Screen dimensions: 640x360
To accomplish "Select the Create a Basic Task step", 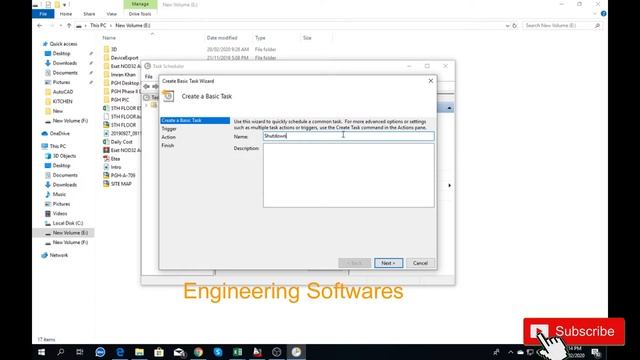I will tap(195, 120).
